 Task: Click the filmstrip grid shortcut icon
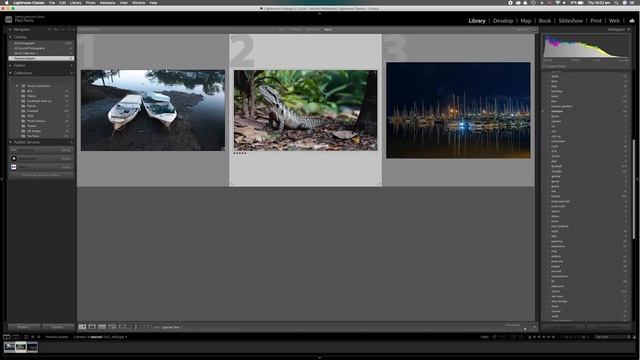(x=26, y=337)
